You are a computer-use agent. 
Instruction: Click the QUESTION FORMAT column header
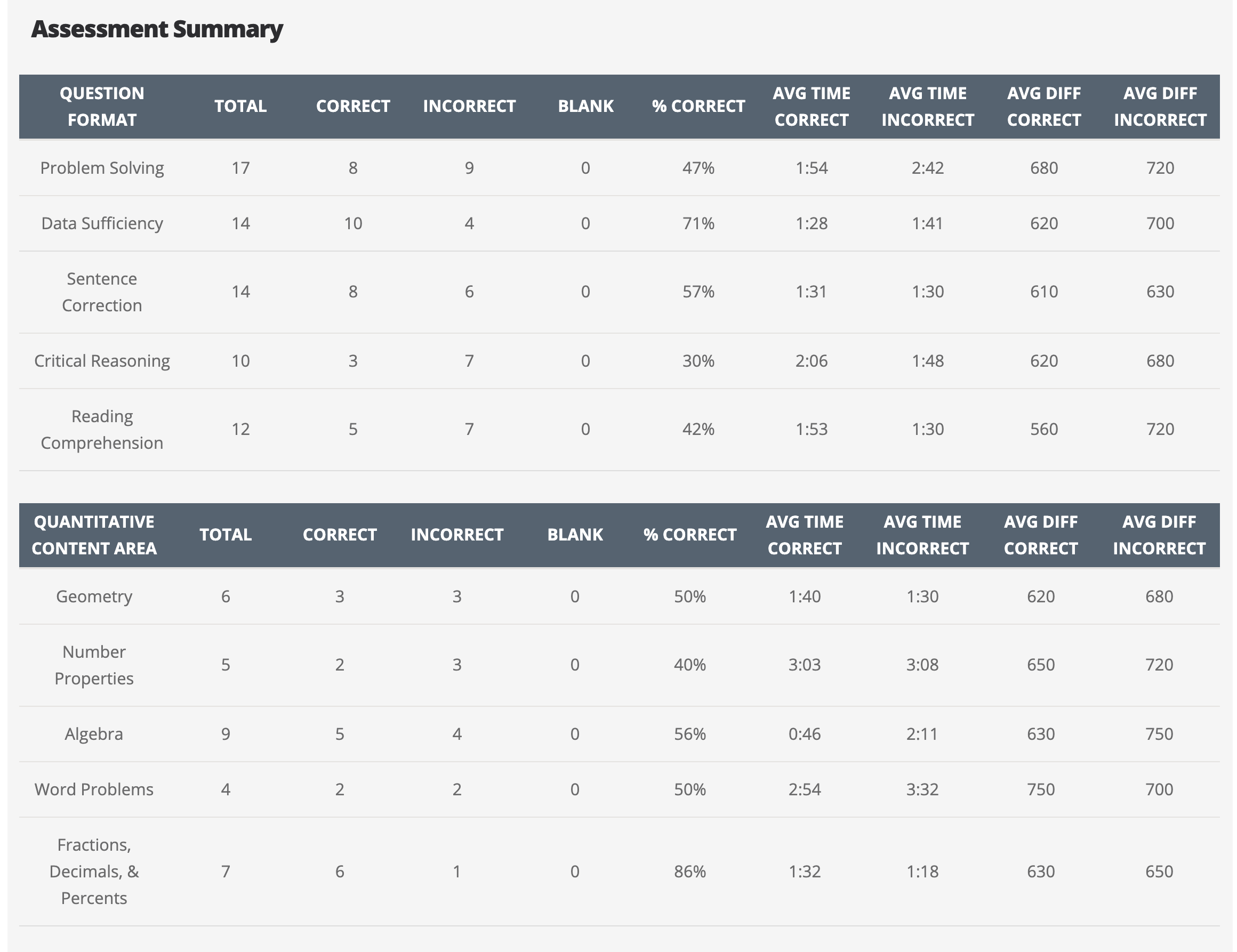pyautogui.click(x=102, y=107)
